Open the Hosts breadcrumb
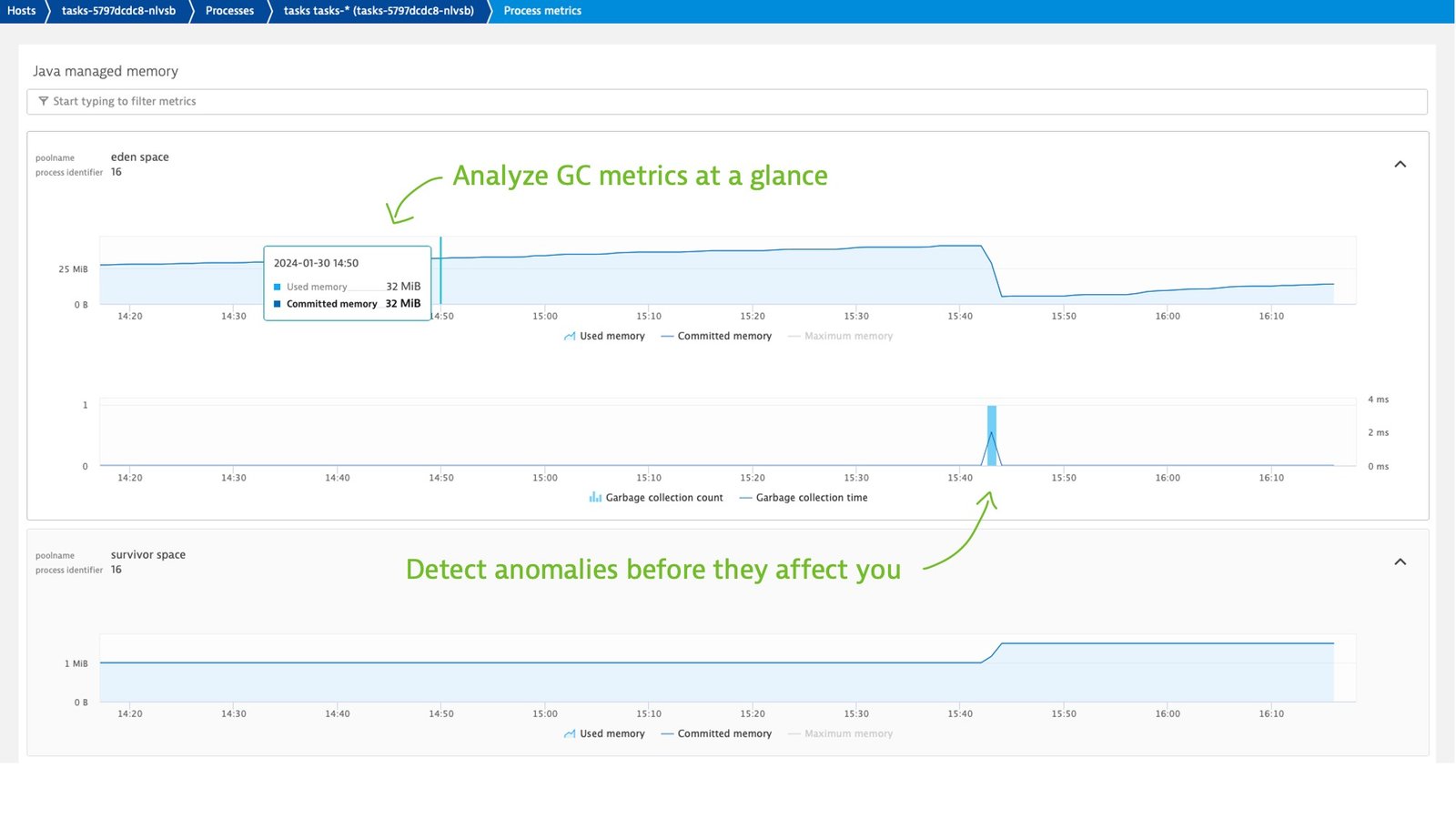This screenshot has height=819, width=1456. coord(21,11)
